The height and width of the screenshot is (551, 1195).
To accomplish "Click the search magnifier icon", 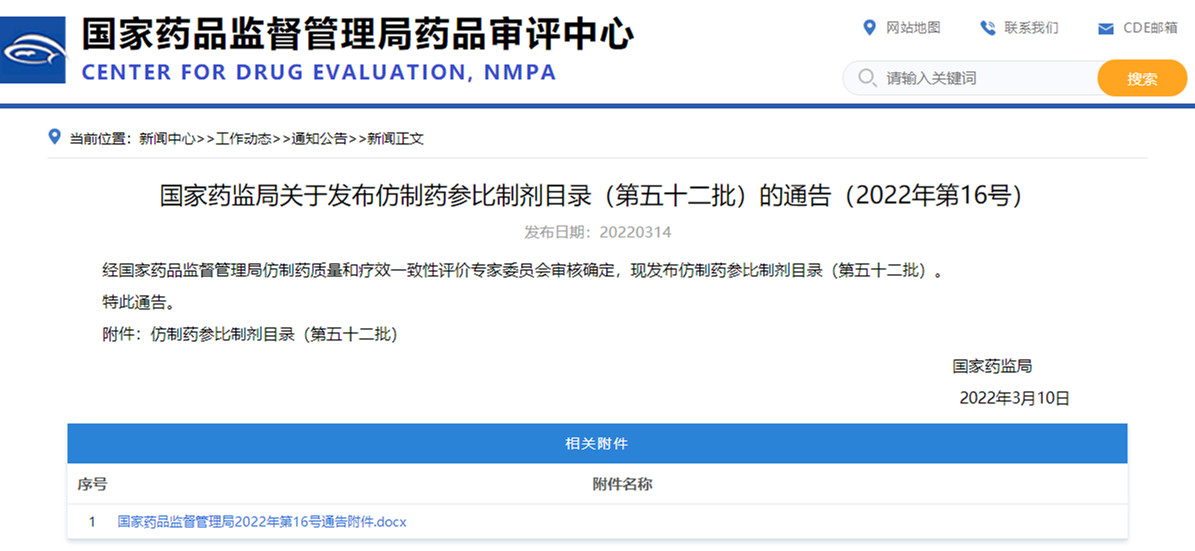I will (867, 78).
